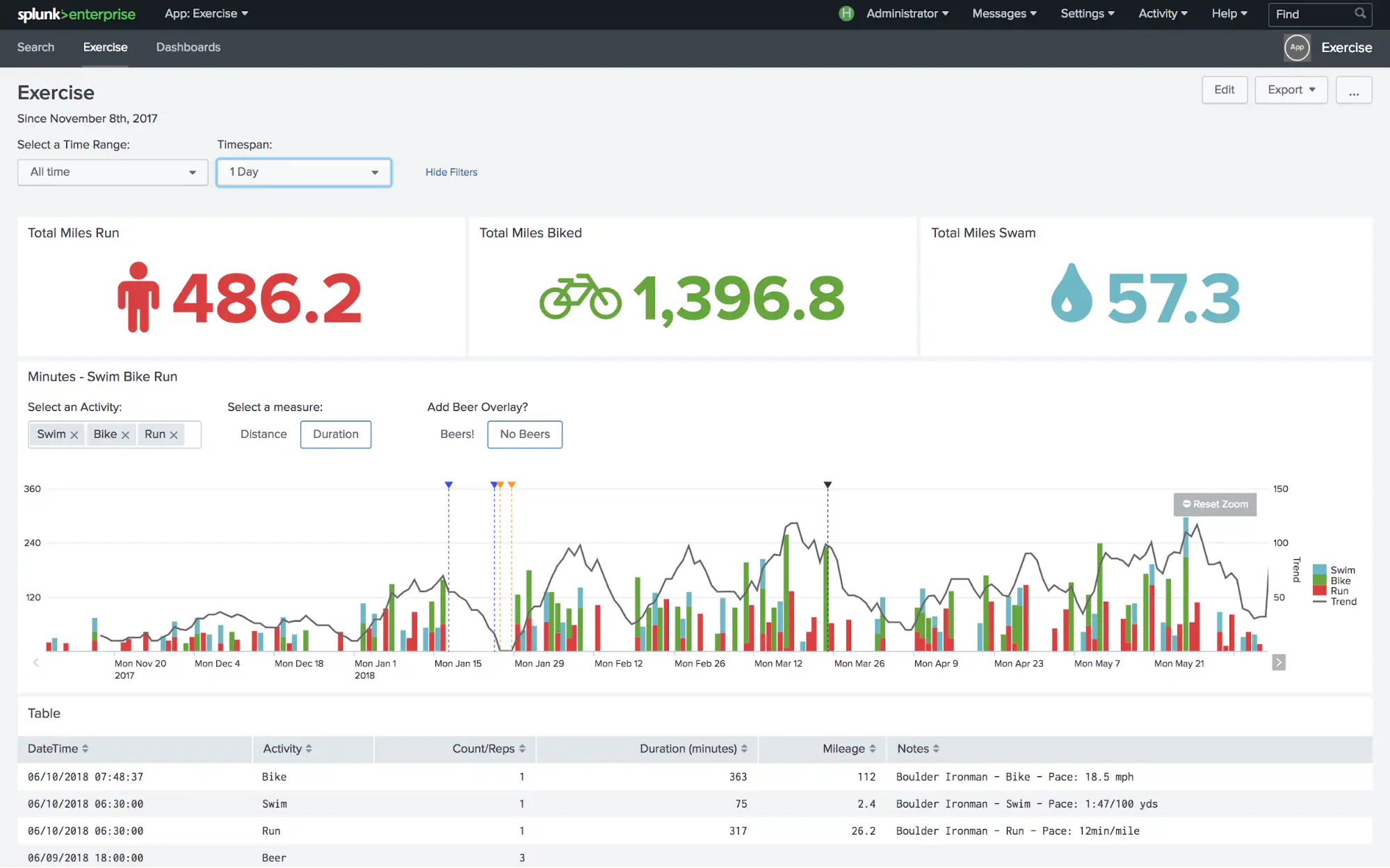Click the sort icon on the Activity column

coord(309,748)
